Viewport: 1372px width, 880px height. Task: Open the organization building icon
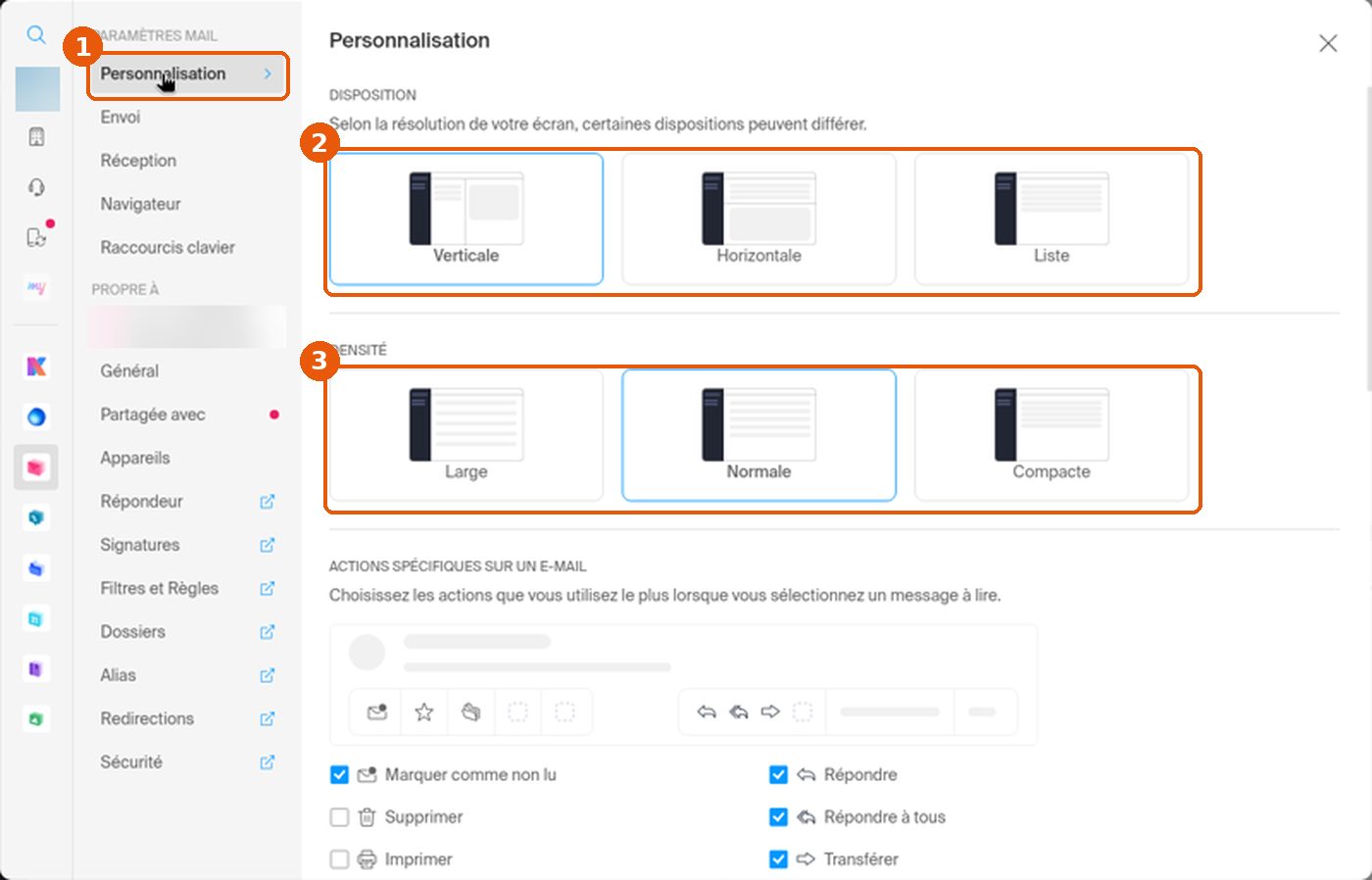pyautogui.click(x=36, y=137)
